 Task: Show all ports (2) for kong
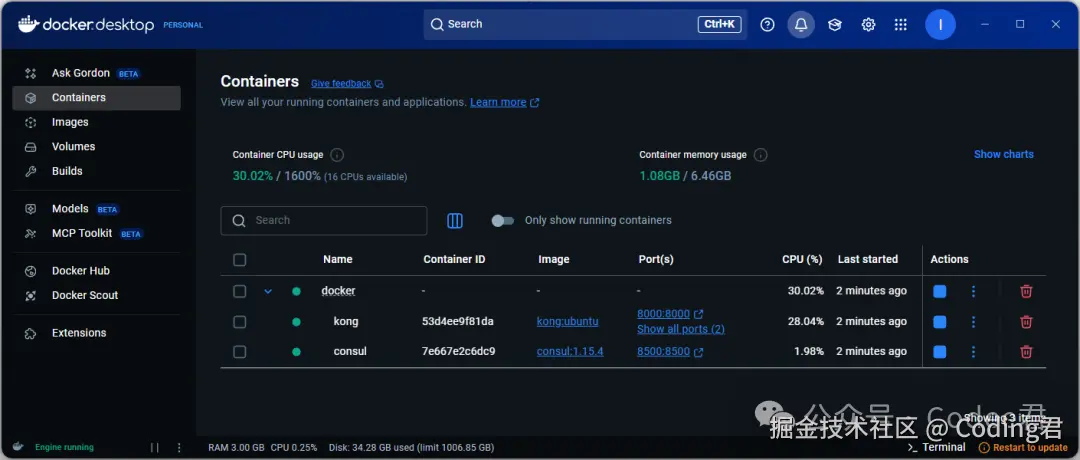click(681, 329)
